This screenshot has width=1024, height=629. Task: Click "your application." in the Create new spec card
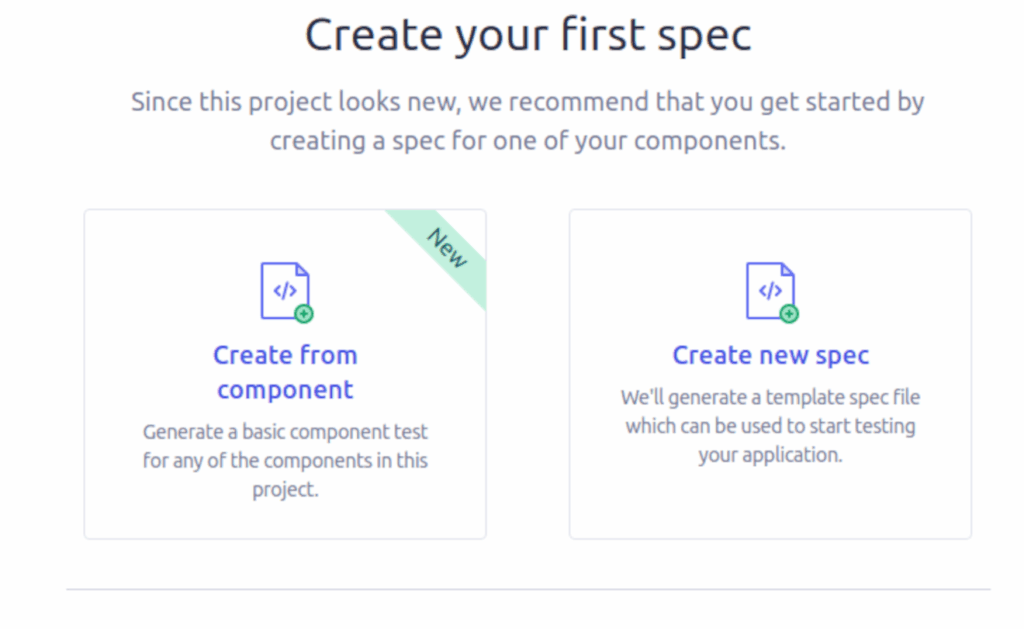point(770,455)
